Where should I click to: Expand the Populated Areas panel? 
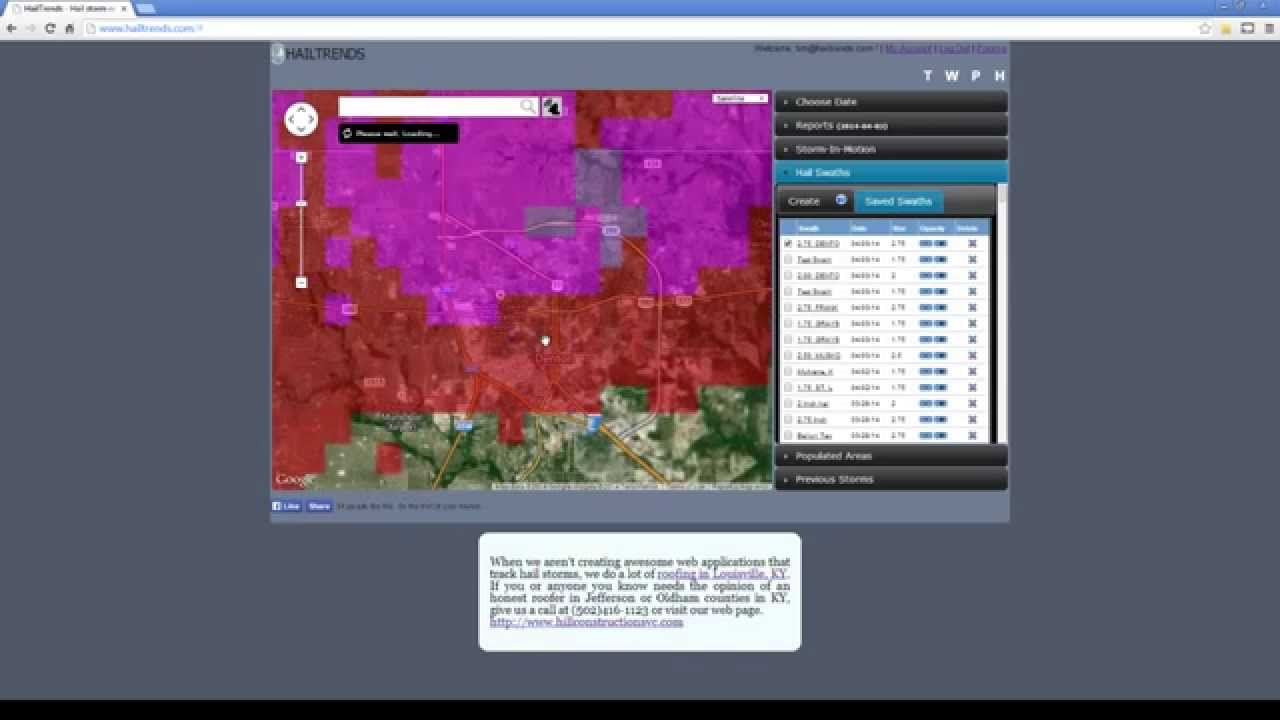tap(891, 456)
